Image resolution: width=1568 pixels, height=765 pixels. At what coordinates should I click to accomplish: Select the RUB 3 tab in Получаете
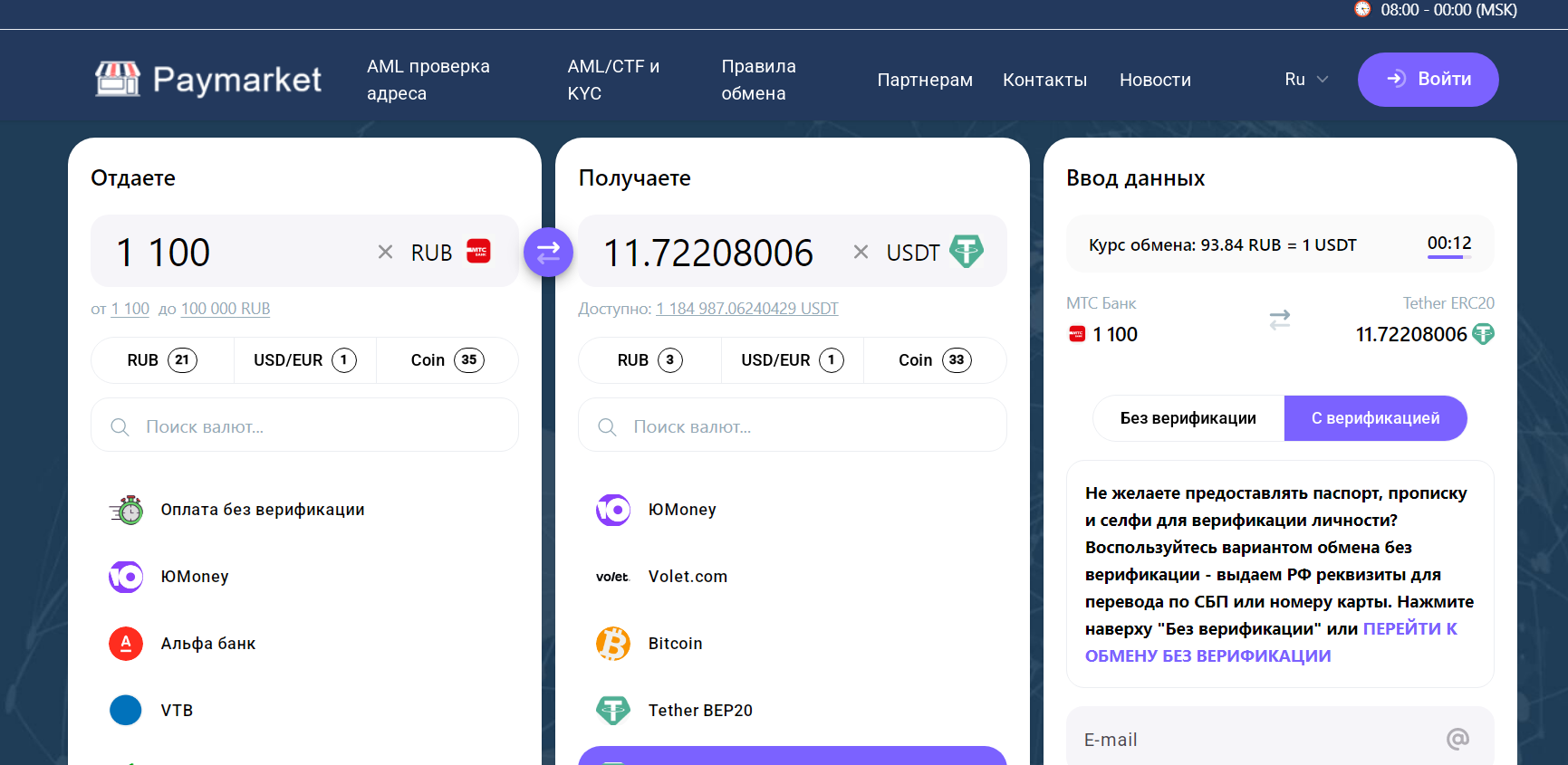[x=649, y=360]
